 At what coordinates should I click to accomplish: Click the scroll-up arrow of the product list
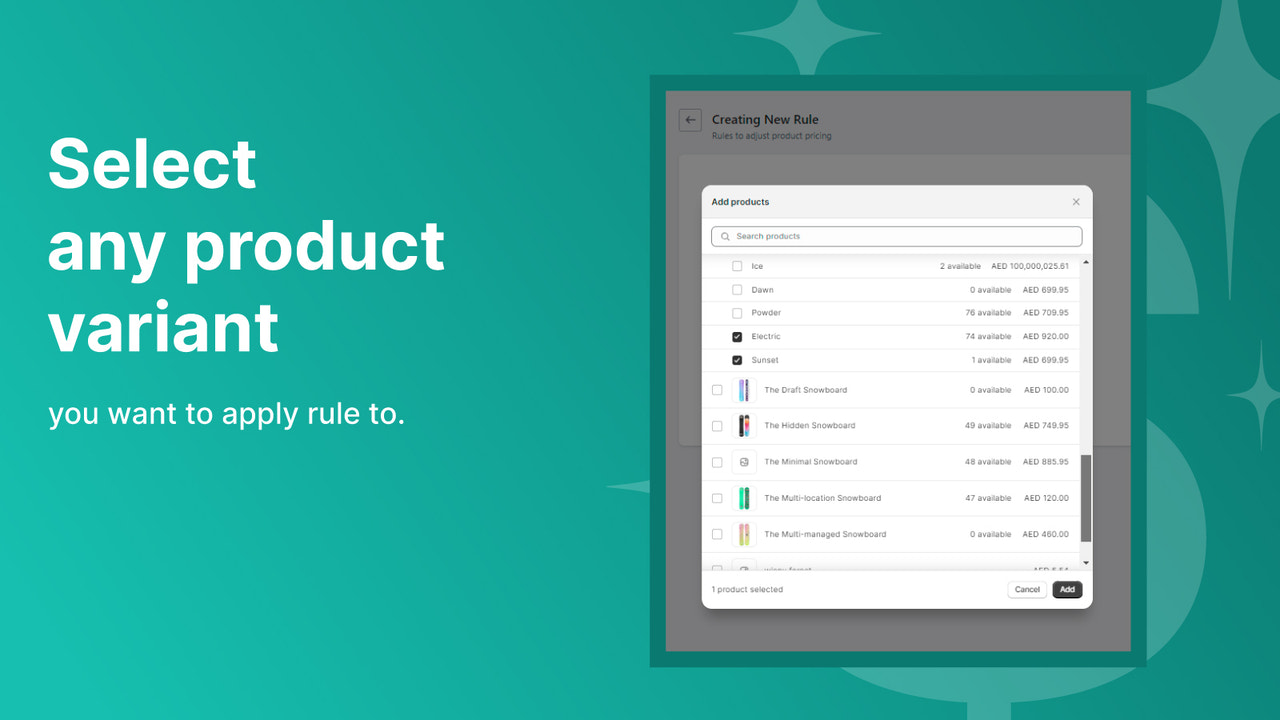point(1086,262)
